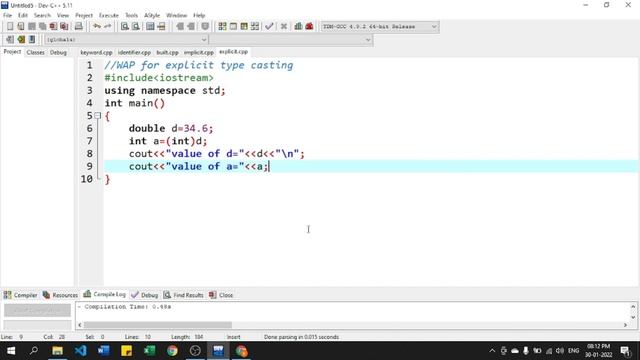
Task: Open the Tools menu
Action: (131, 16)
